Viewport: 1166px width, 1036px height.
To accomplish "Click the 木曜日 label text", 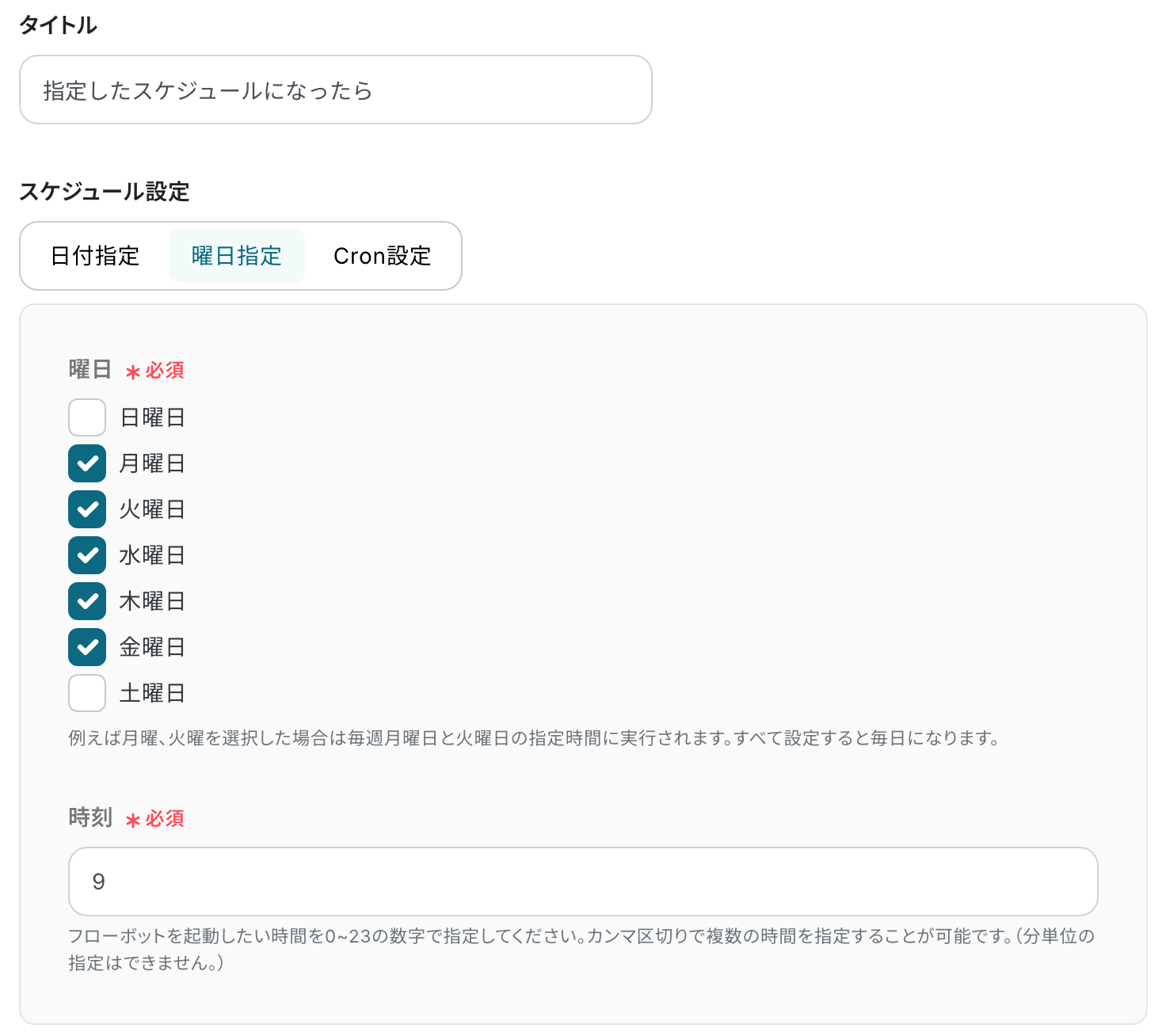I will pos(152,601).
